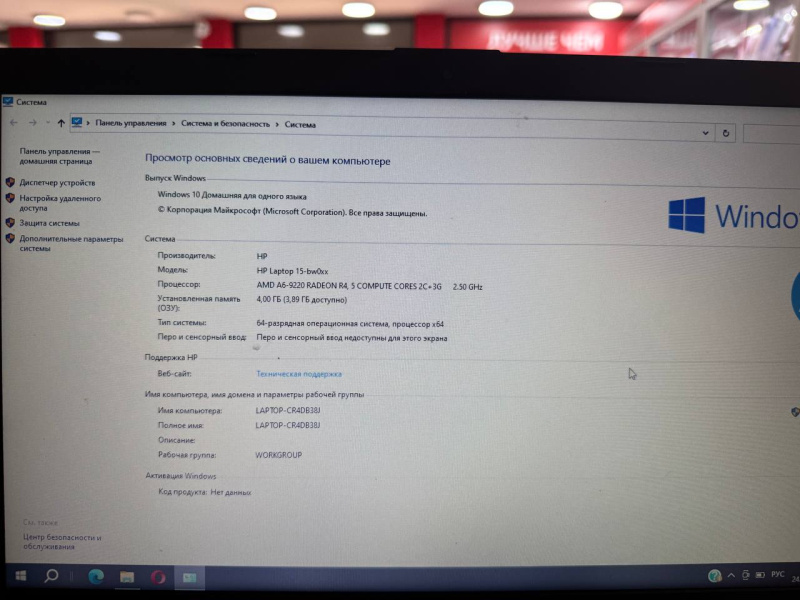Refresh the System page
The image size is (800, 600).
point(726,133)
